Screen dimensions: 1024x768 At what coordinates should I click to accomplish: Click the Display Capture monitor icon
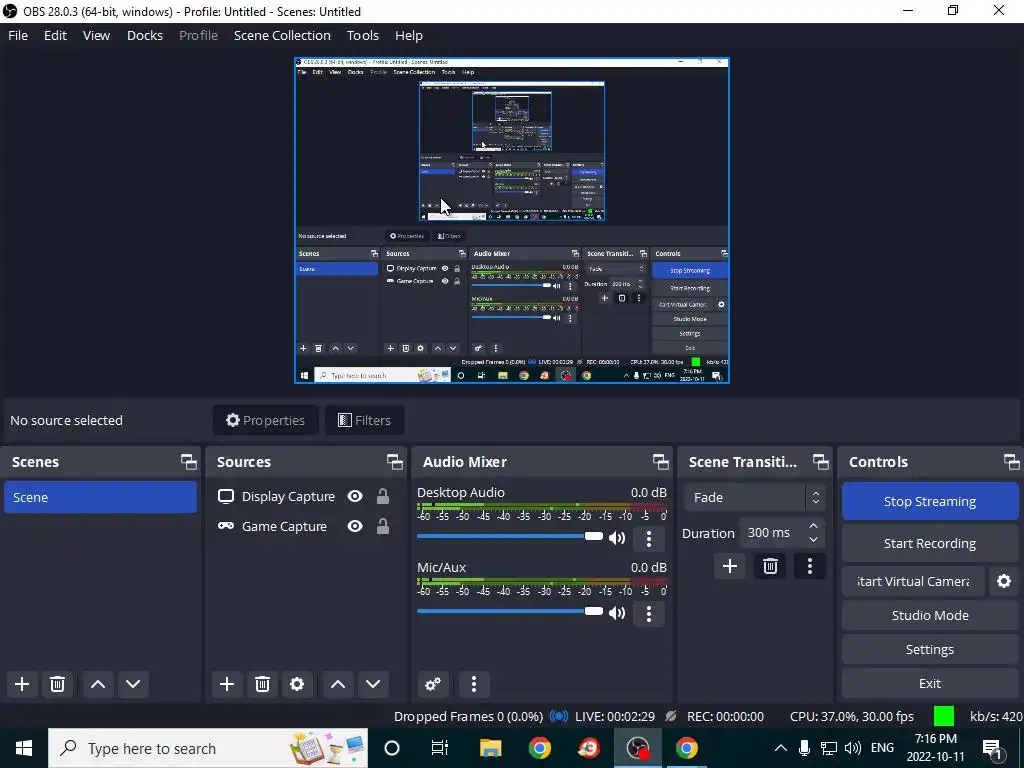(x=226, y=496)
